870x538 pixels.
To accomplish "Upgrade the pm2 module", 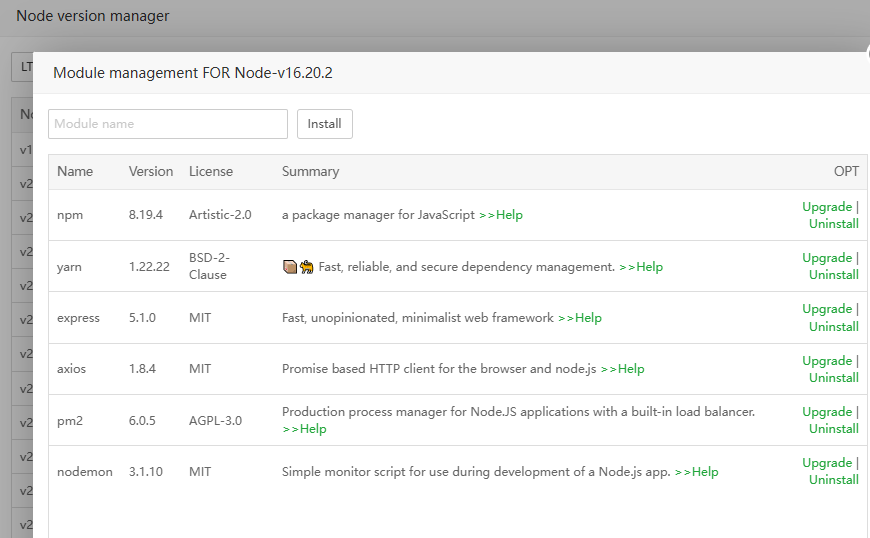I will click(x=827, y=412).
